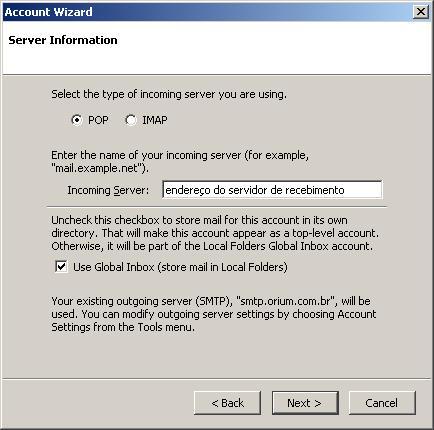
Task: Click the Server Information heading
Action: [x=63, y=40]
